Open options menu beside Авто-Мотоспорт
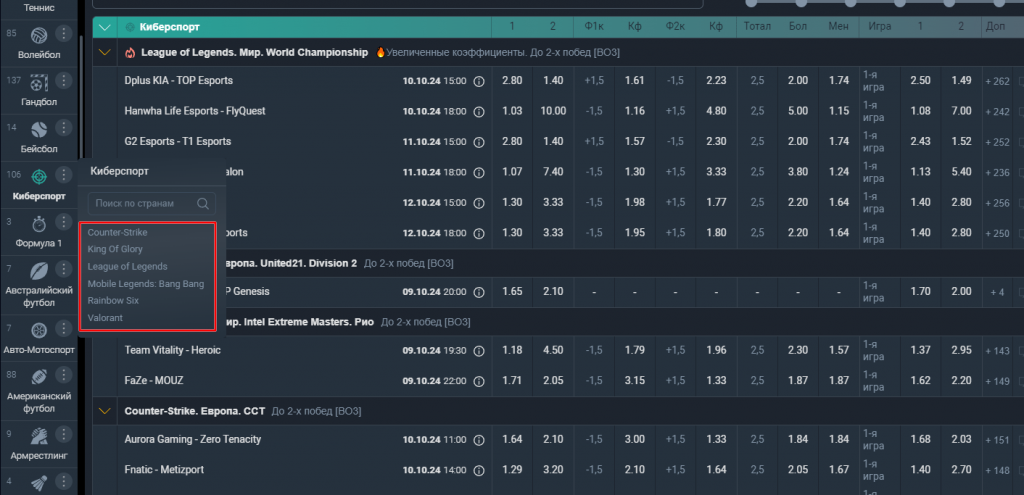The width and height of the screenshot is (1024, 495). click(x=63, y=329)
